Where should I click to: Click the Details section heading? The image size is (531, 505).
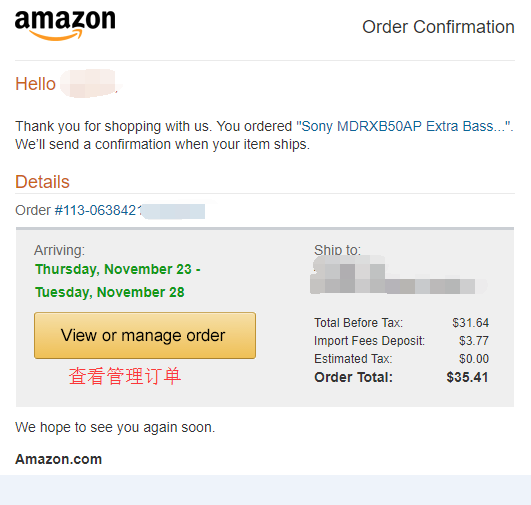click(x=42, y=182)
